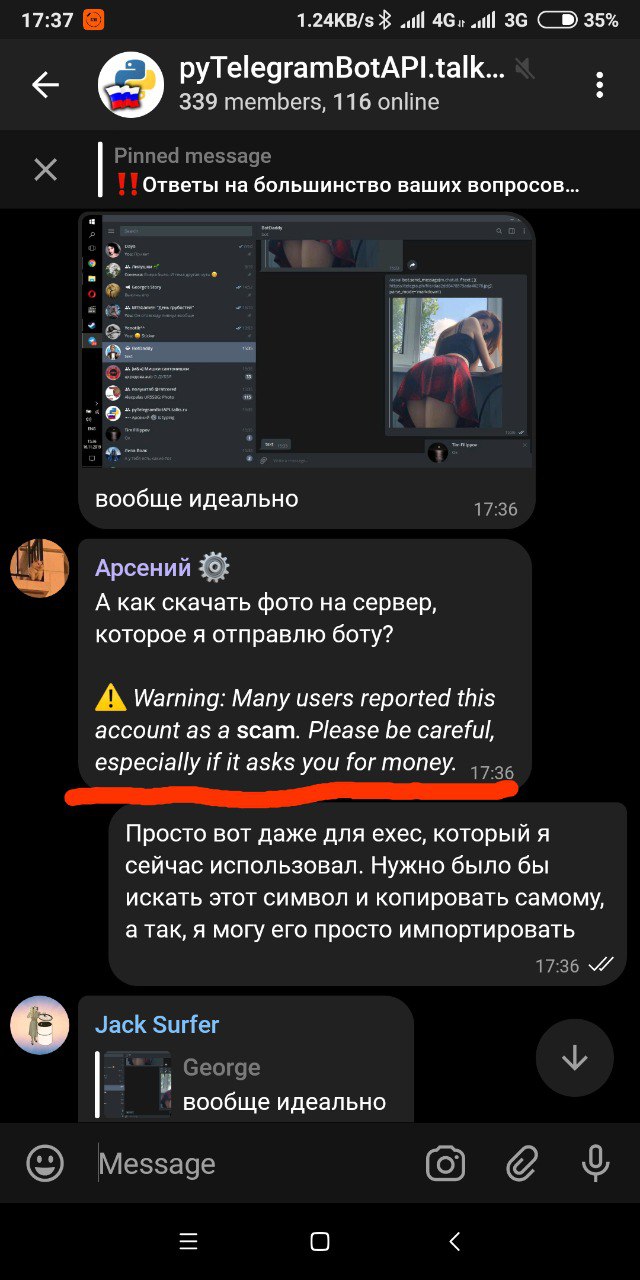640x1280 pixels.
Task: Jump to latest messages with down arrow
Action: pos(574,1058)
